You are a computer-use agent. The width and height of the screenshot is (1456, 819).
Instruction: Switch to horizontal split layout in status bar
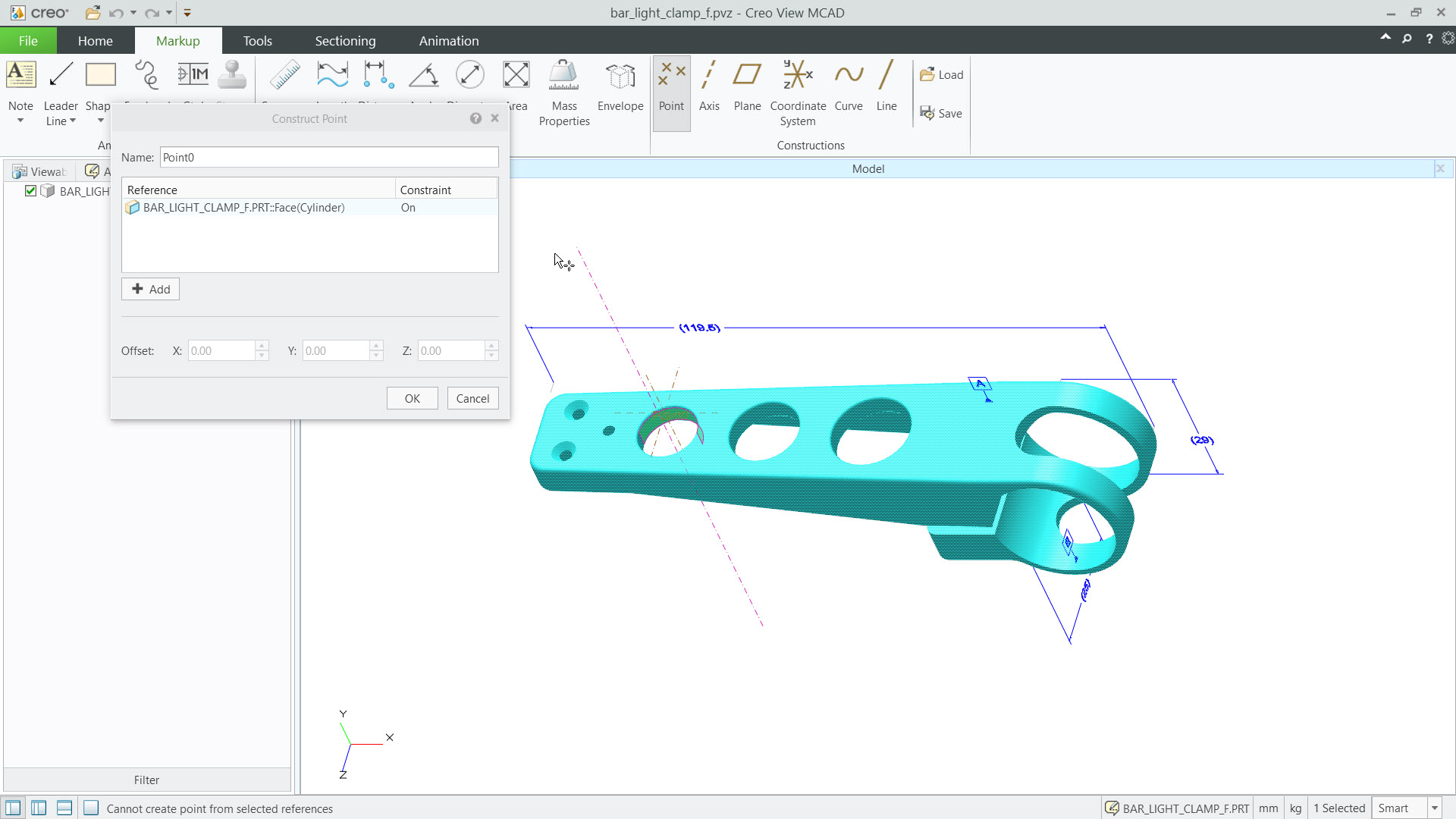click(x=64, y=808)
